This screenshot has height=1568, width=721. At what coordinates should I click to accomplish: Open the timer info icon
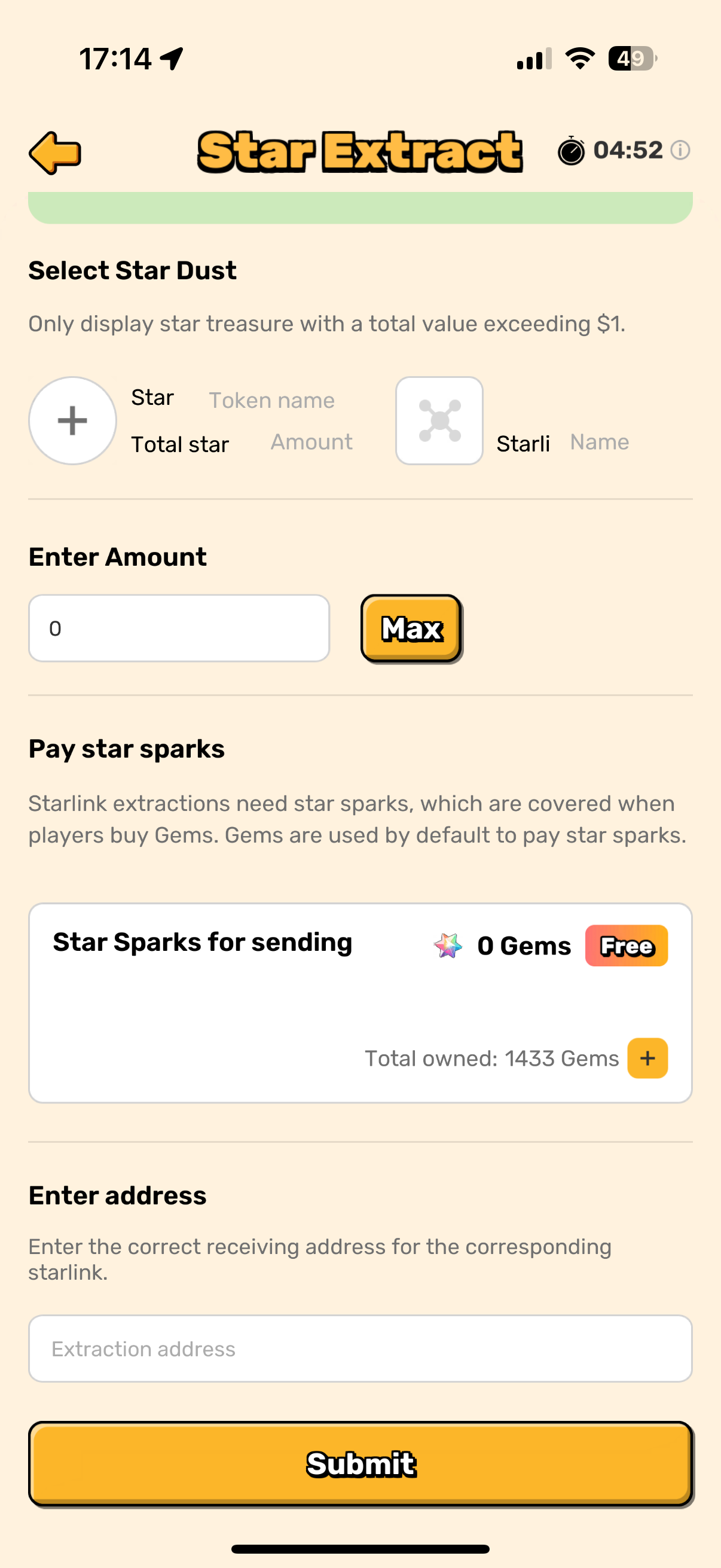[680, 150]
